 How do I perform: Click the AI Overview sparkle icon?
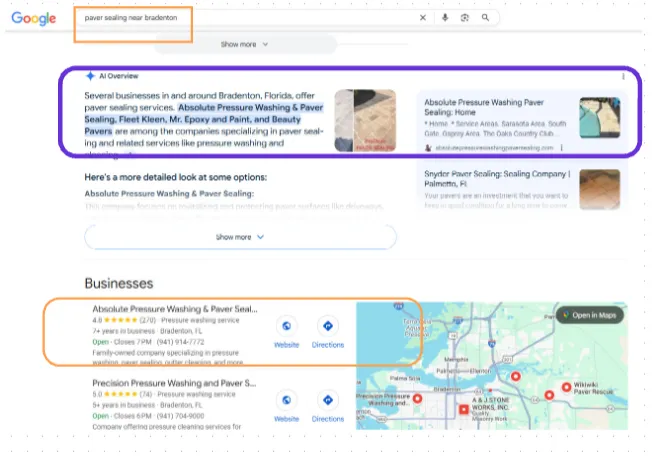click(90, 76)
